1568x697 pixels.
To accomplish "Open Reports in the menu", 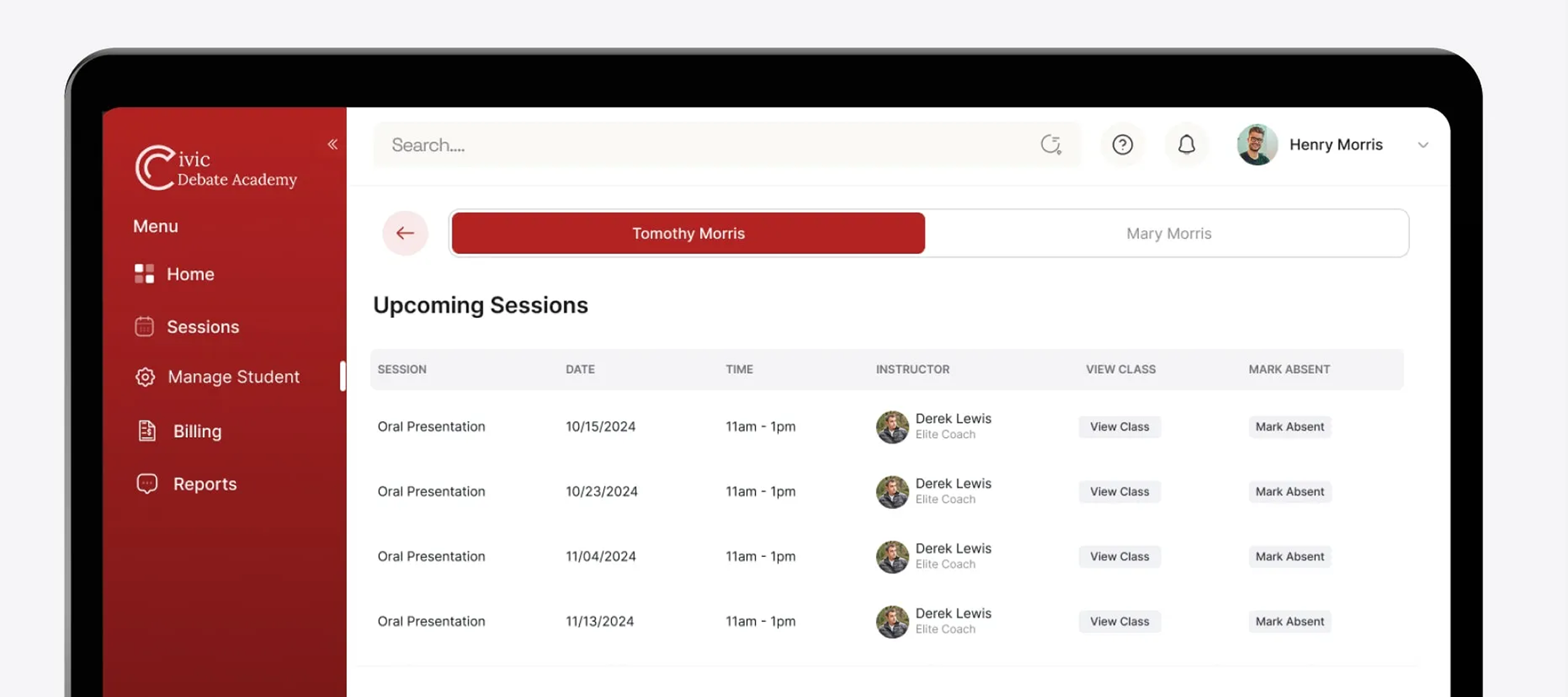I will (205, 484).
